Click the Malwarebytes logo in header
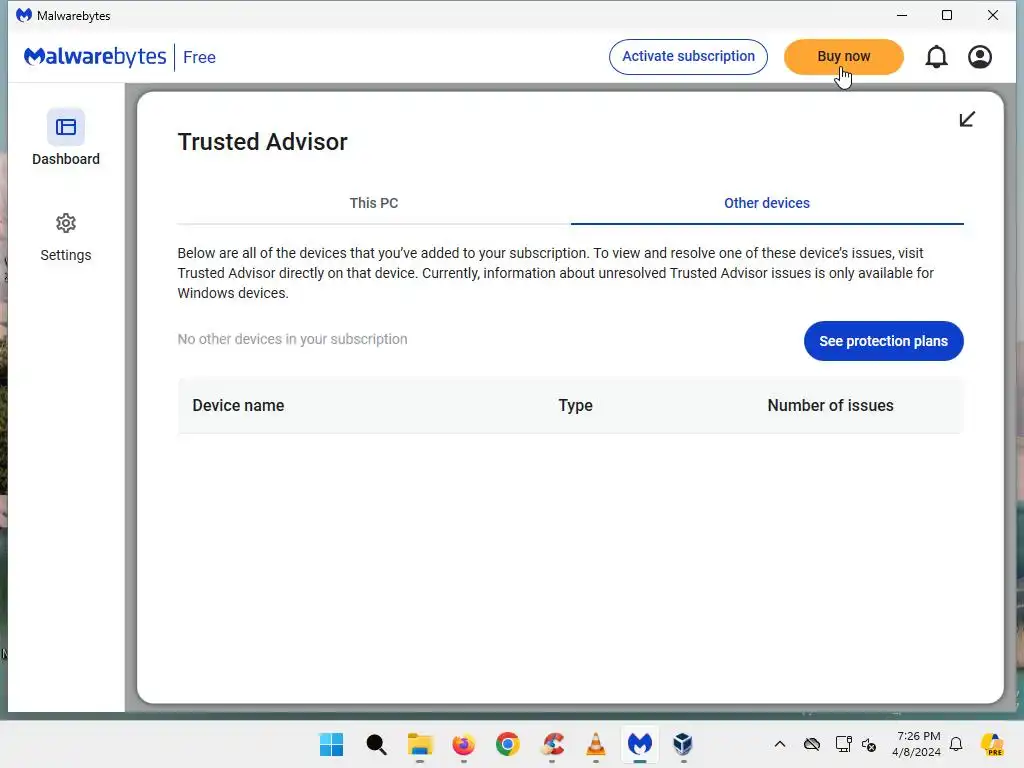The height and width of the screenshot is (768, 1024). coord(95,57)
